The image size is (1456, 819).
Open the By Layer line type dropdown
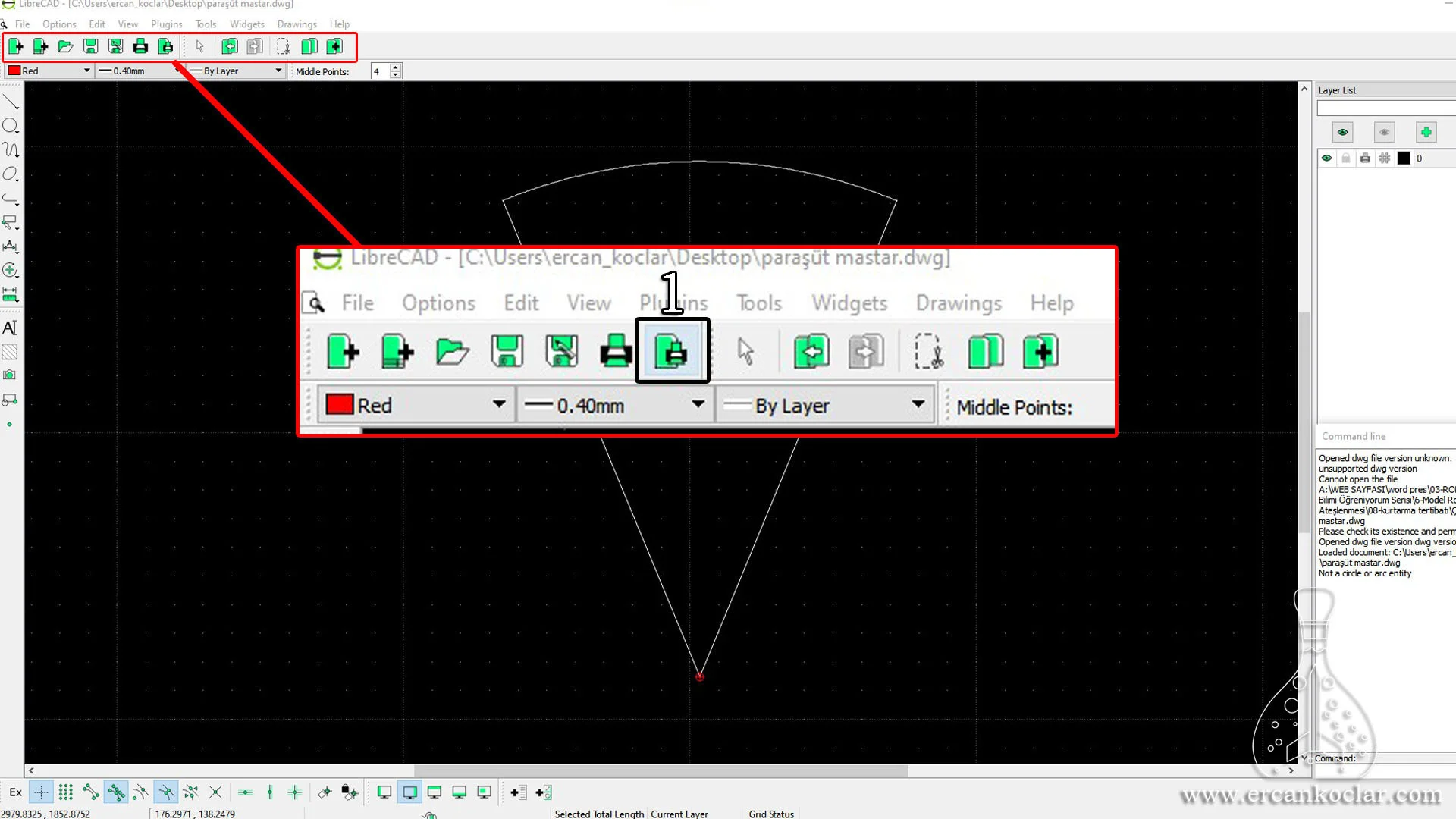pos(237,71)
